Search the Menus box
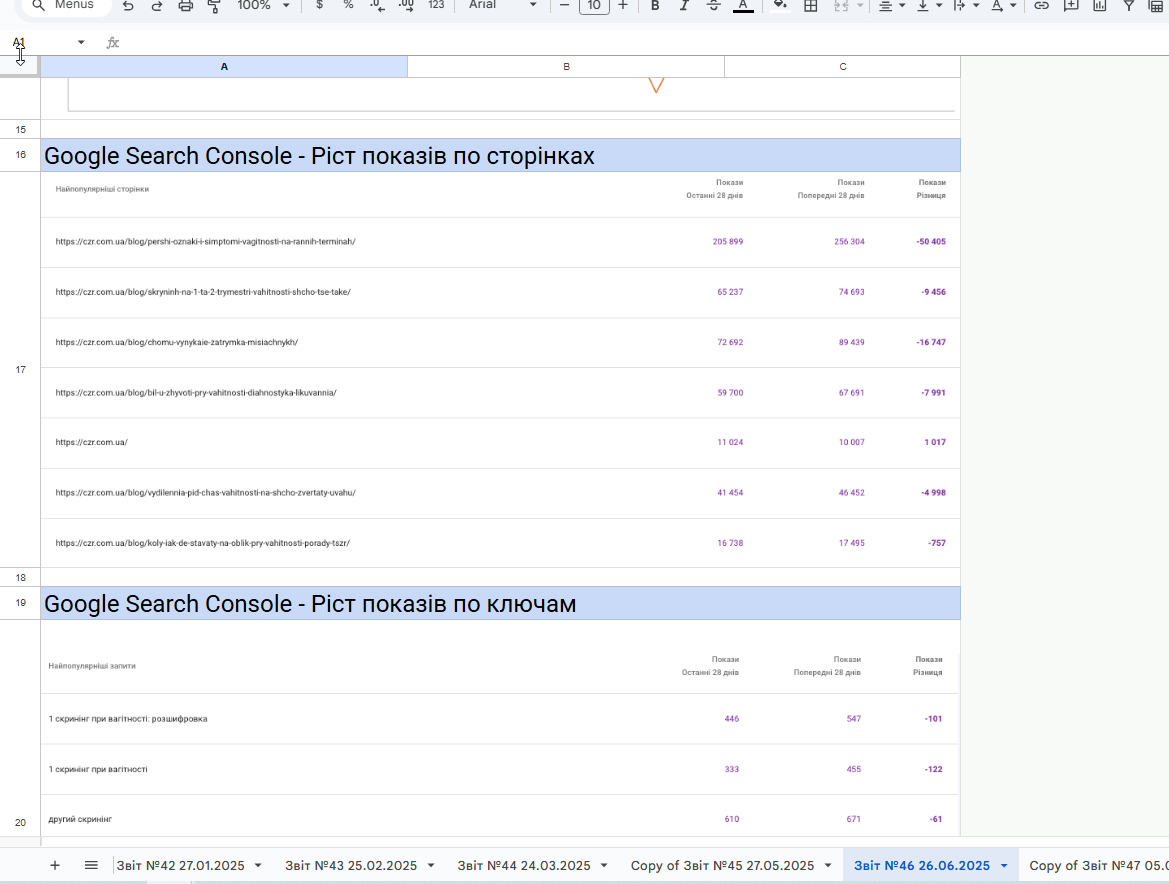 pos(66,5)
